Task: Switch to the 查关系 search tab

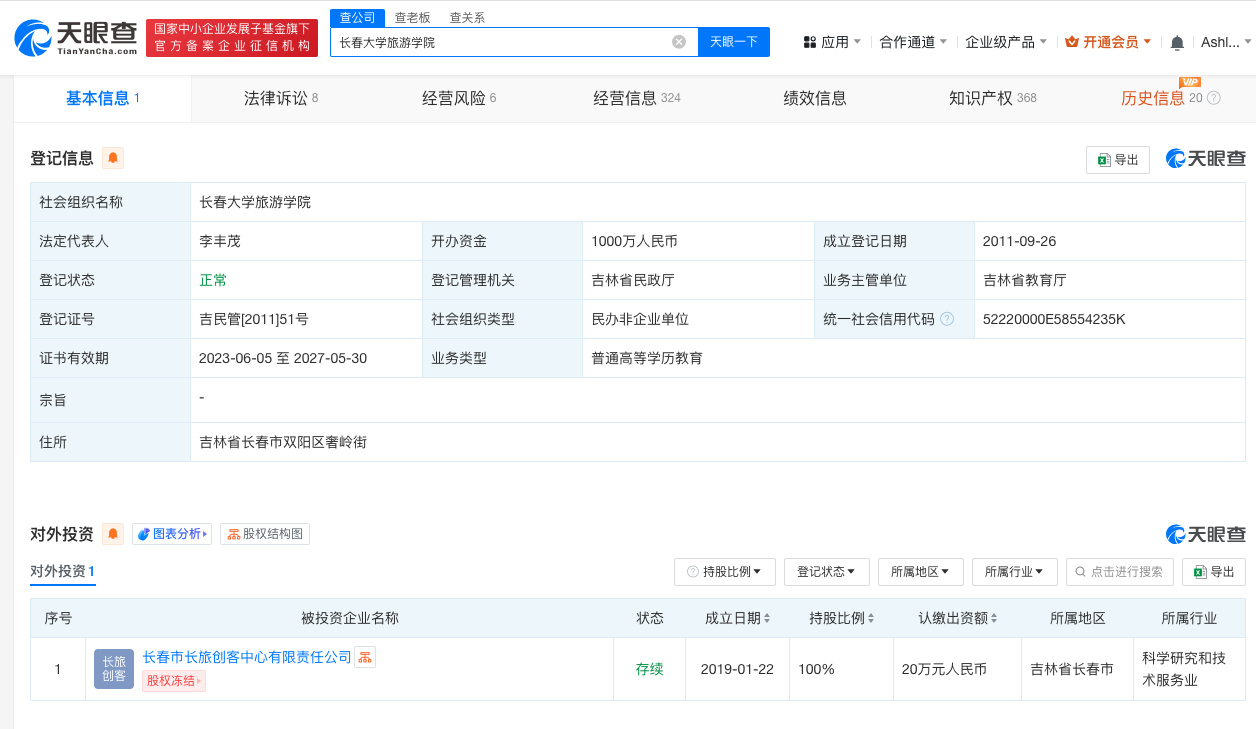Action: pyautogui.click(x=467, y=17)
